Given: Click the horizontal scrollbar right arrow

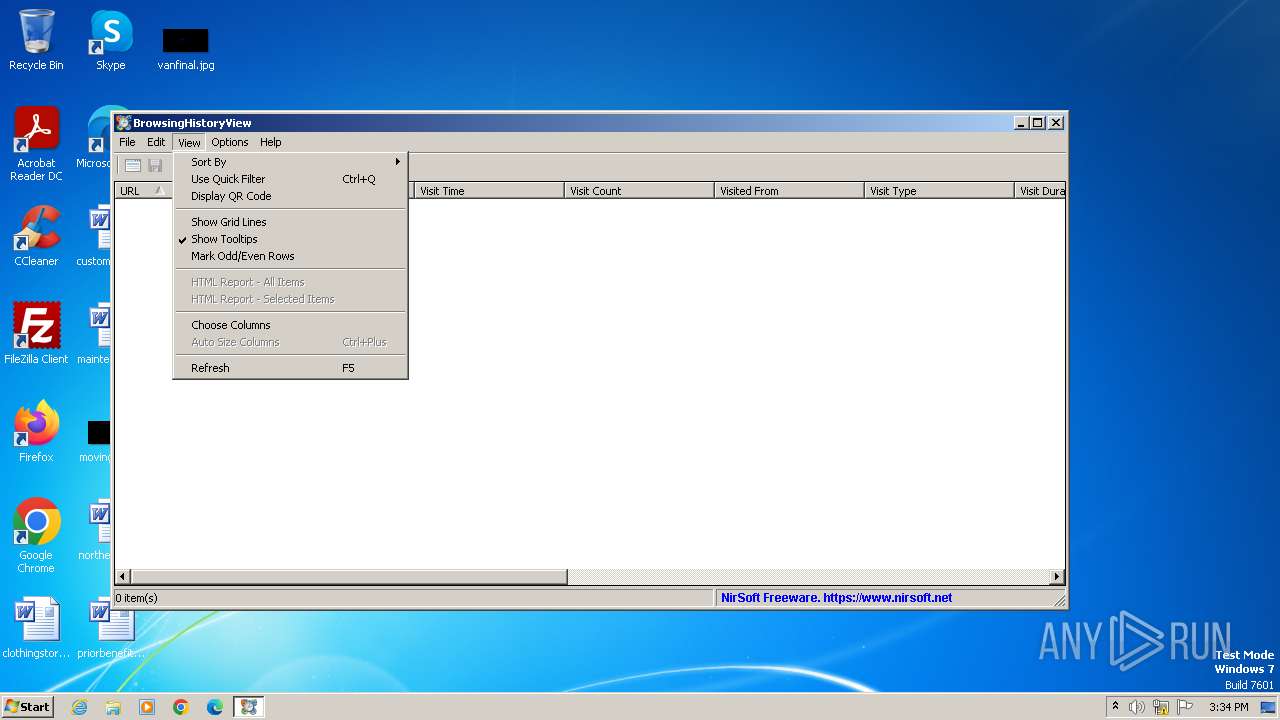Looking at the screenshot, I should pyautogui.click(x=1057, y=577).
